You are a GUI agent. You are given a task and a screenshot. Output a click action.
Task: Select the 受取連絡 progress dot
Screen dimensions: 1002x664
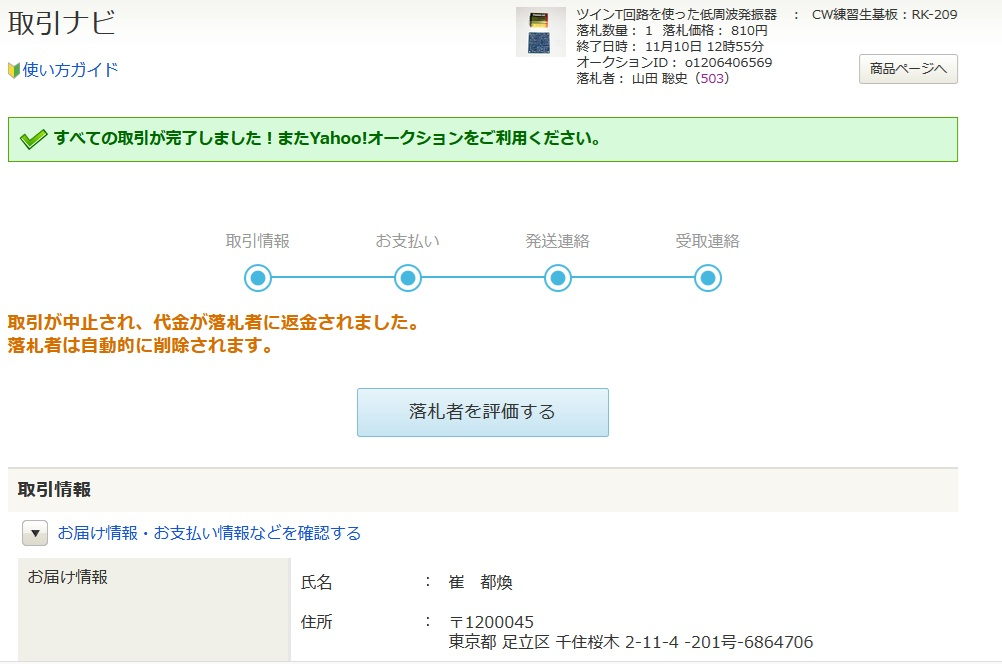click(707, 278)
